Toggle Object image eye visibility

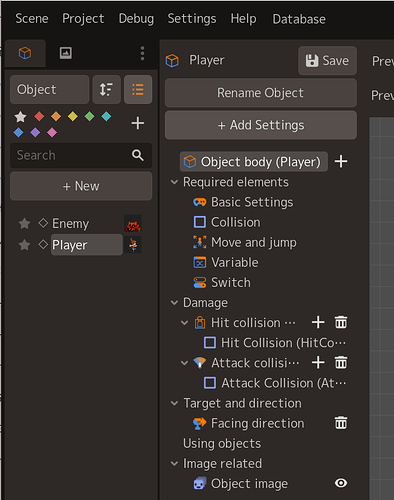point(341,483)
